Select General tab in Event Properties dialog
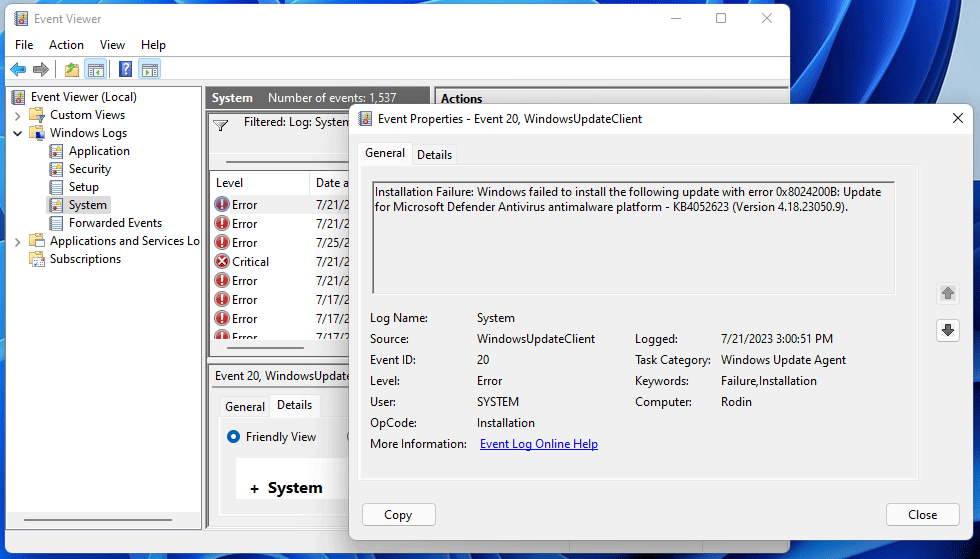This screenshot has height=559, width=980. click(385, 153)
